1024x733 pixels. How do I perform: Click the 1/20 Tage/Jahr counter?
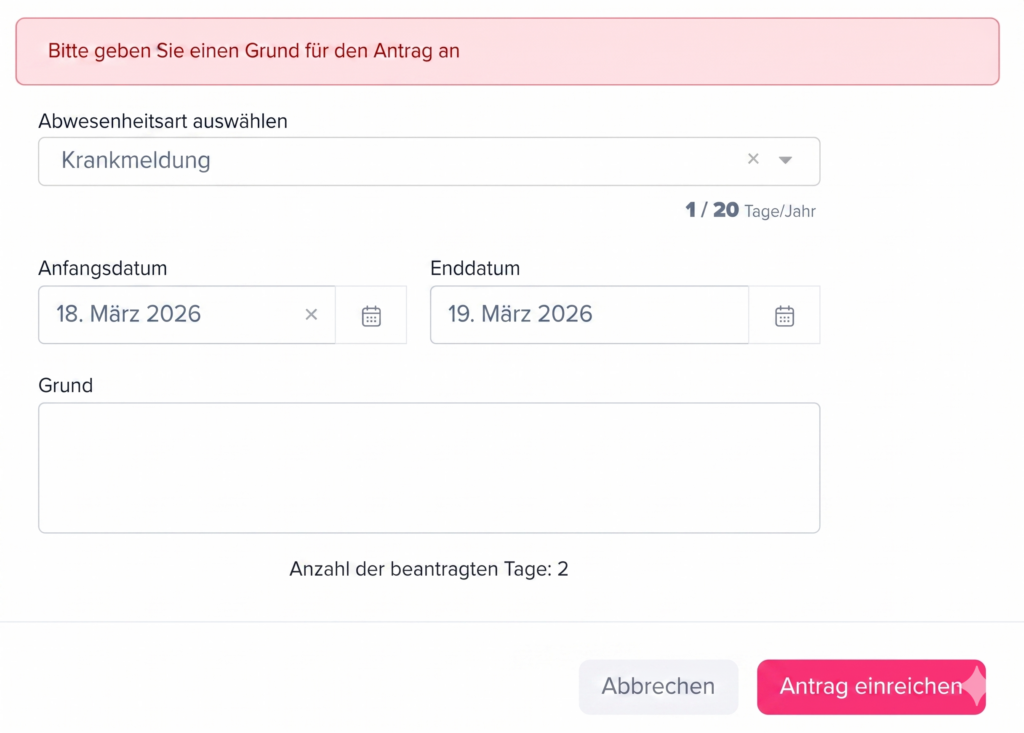tap(751, 211)
